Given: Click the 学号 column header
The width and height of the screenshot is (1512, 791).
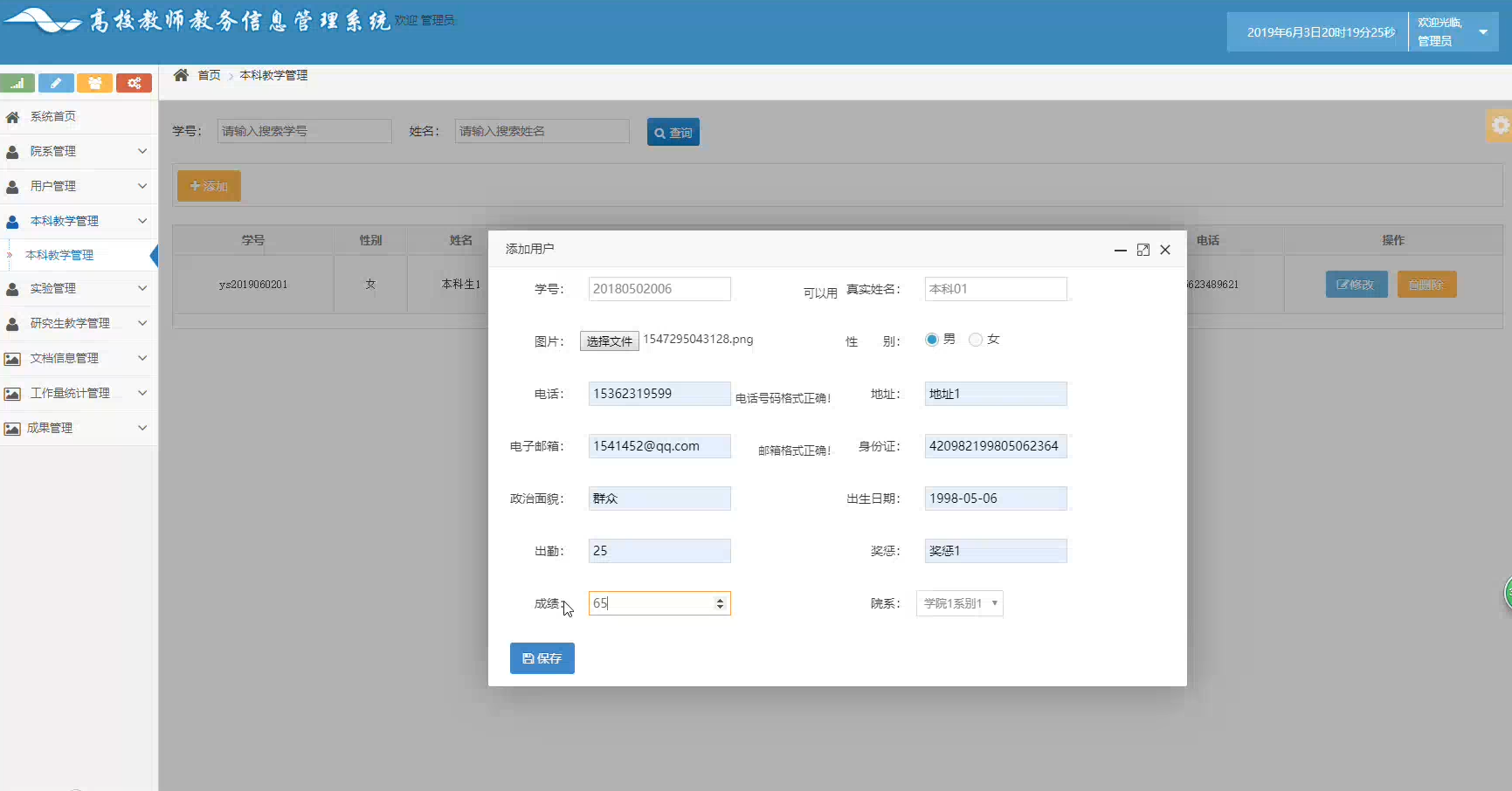Looking at the screenshot, I should pos(253,240).
